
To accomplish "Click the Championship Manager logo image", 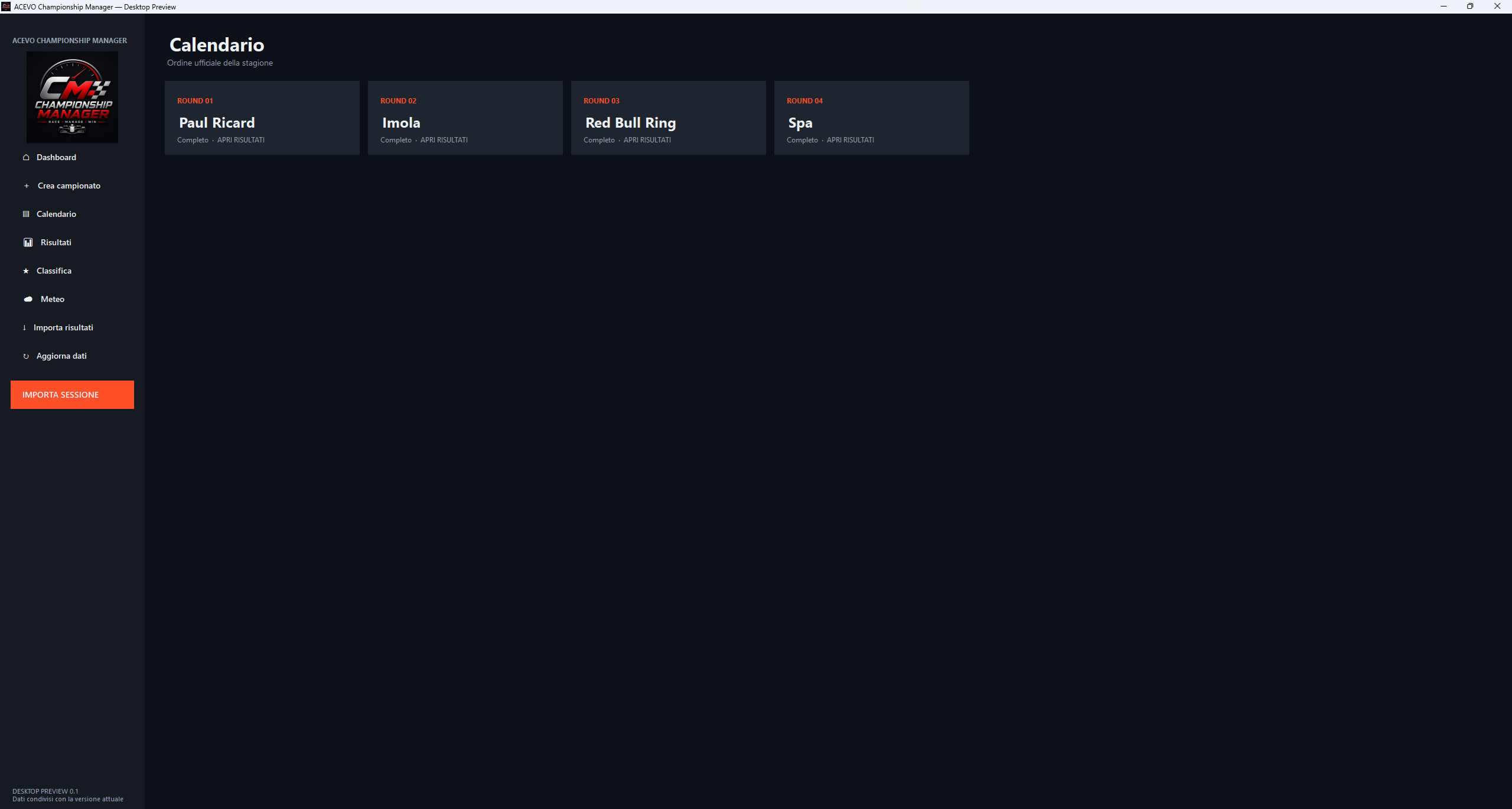I will (72, 97).
